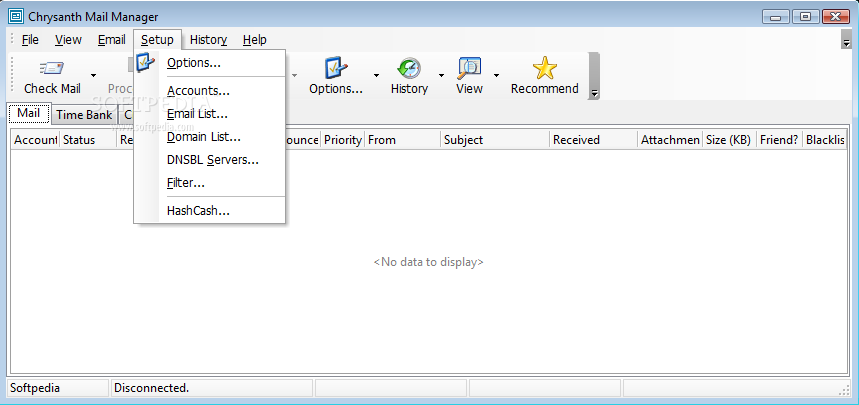Choose Accounts... from the Setup menu
This screenshot has height=405, width=859.
tap(209, 91)
